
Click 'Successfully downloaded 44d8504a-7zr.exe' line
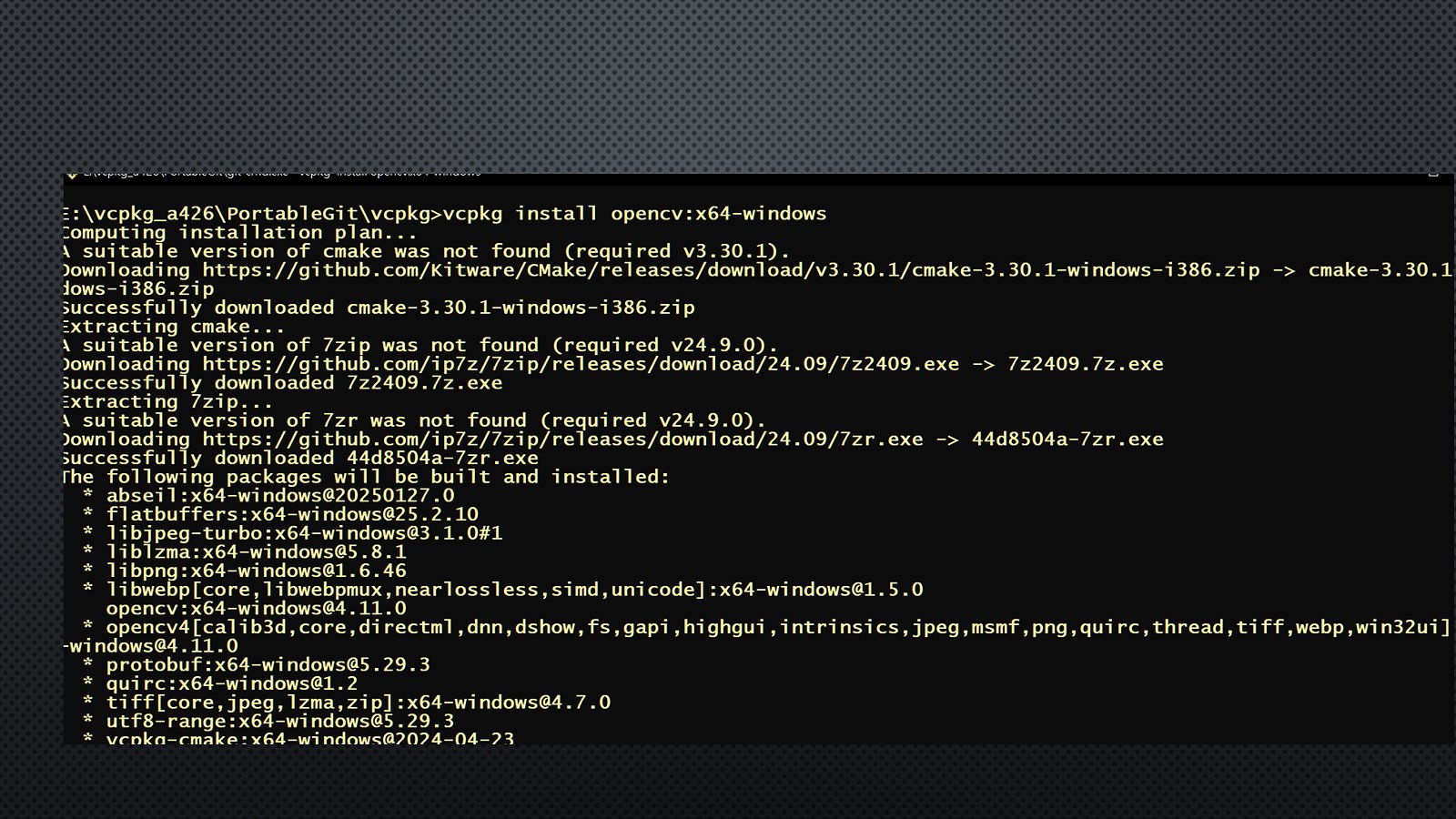click(299, 459)
